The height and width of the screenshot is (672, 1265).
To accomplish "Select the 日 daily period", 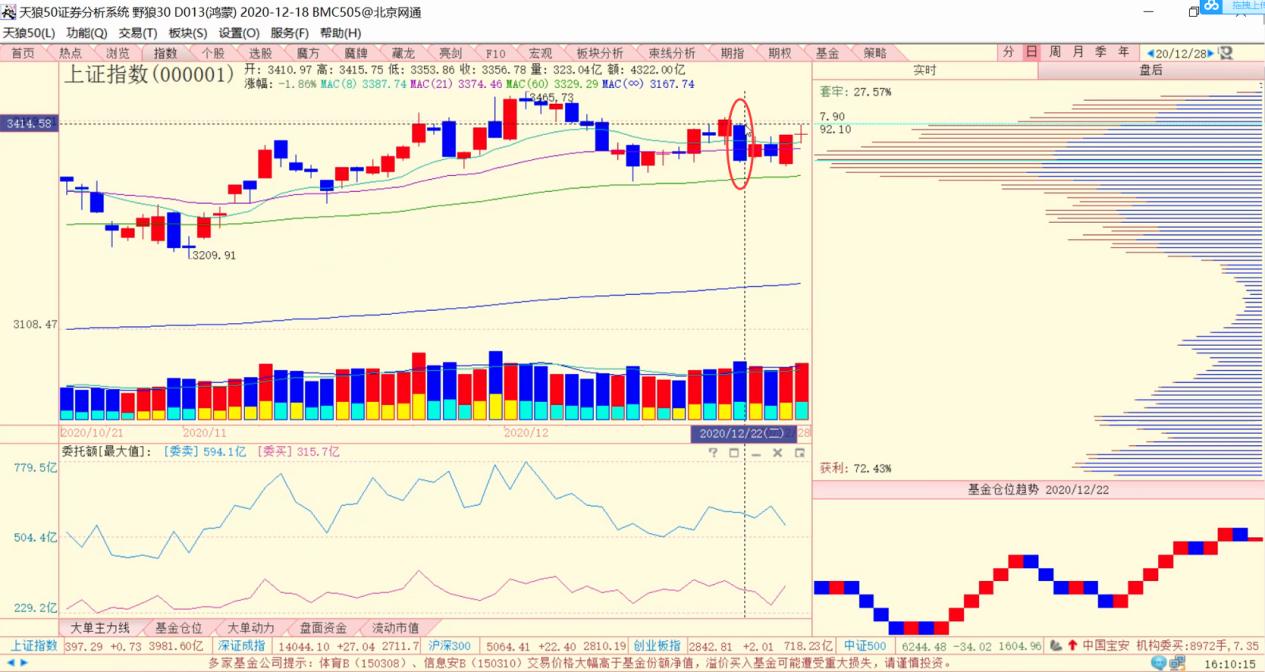I will pos(1031,52).
